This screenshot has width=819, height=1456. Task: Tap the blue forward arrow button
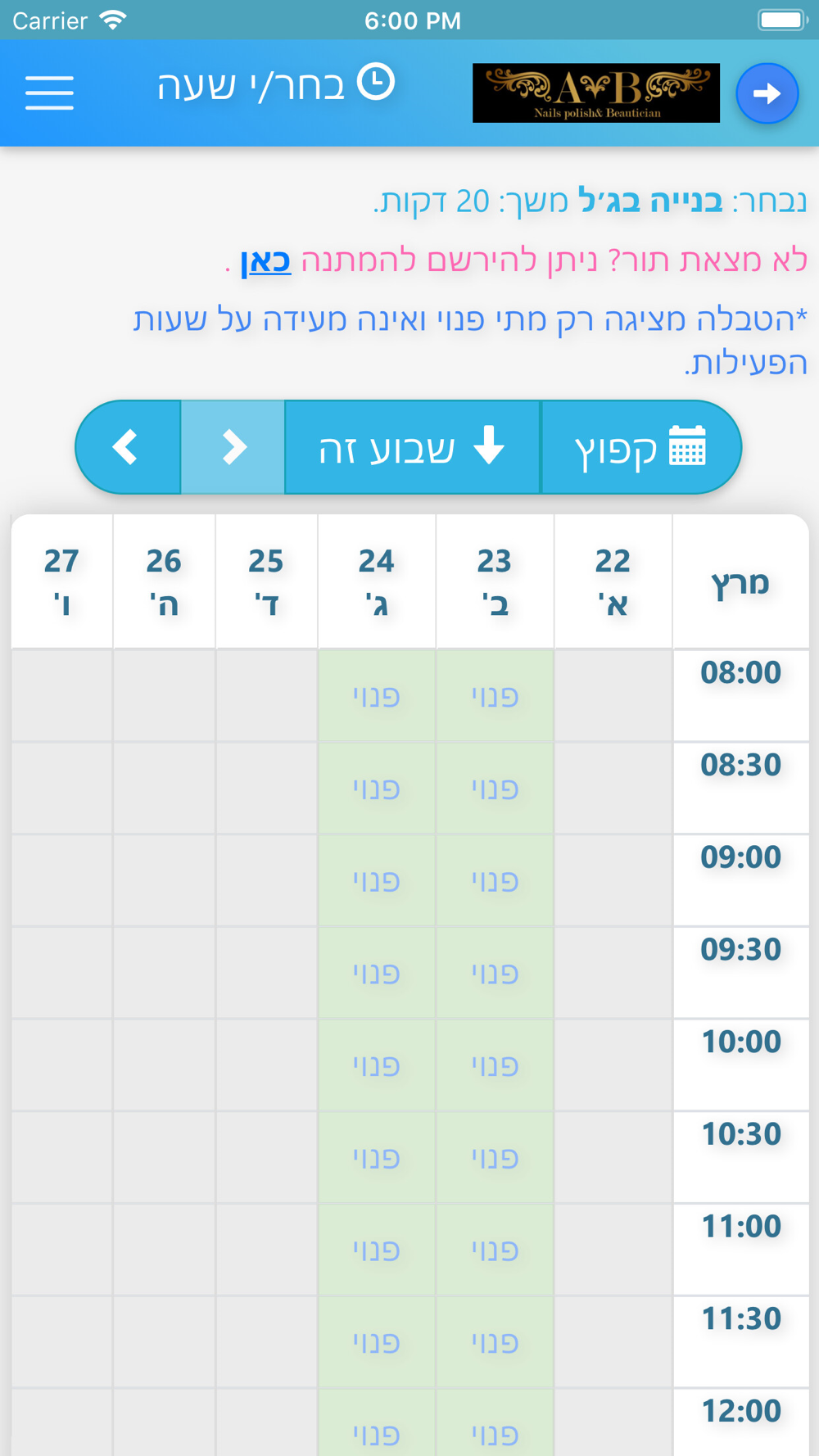click(x=767, y=93)
